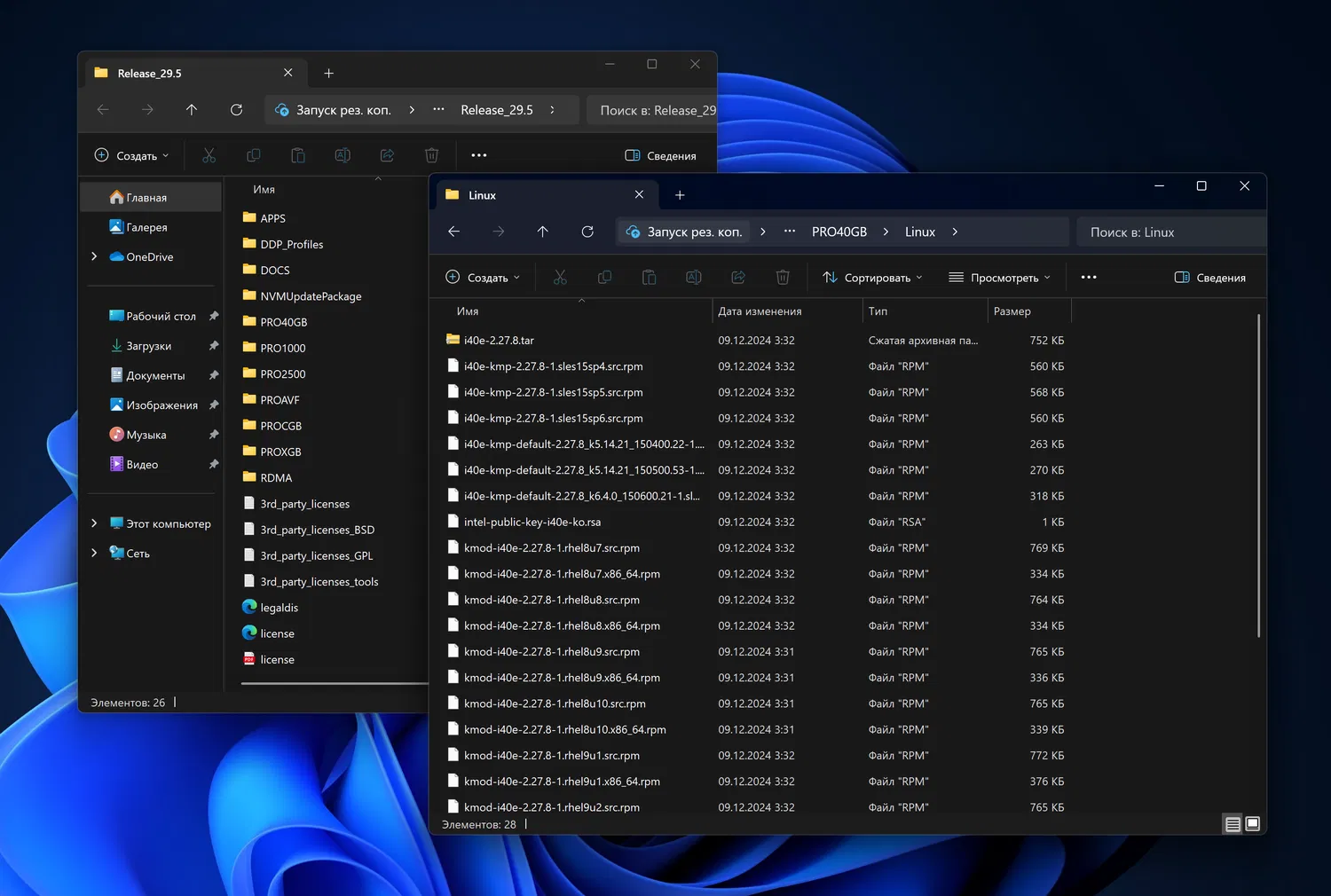The image size is (1331, 896).
Task: Click the Cut icon in Linux window toolbar
Action: [x=560, y=278]
